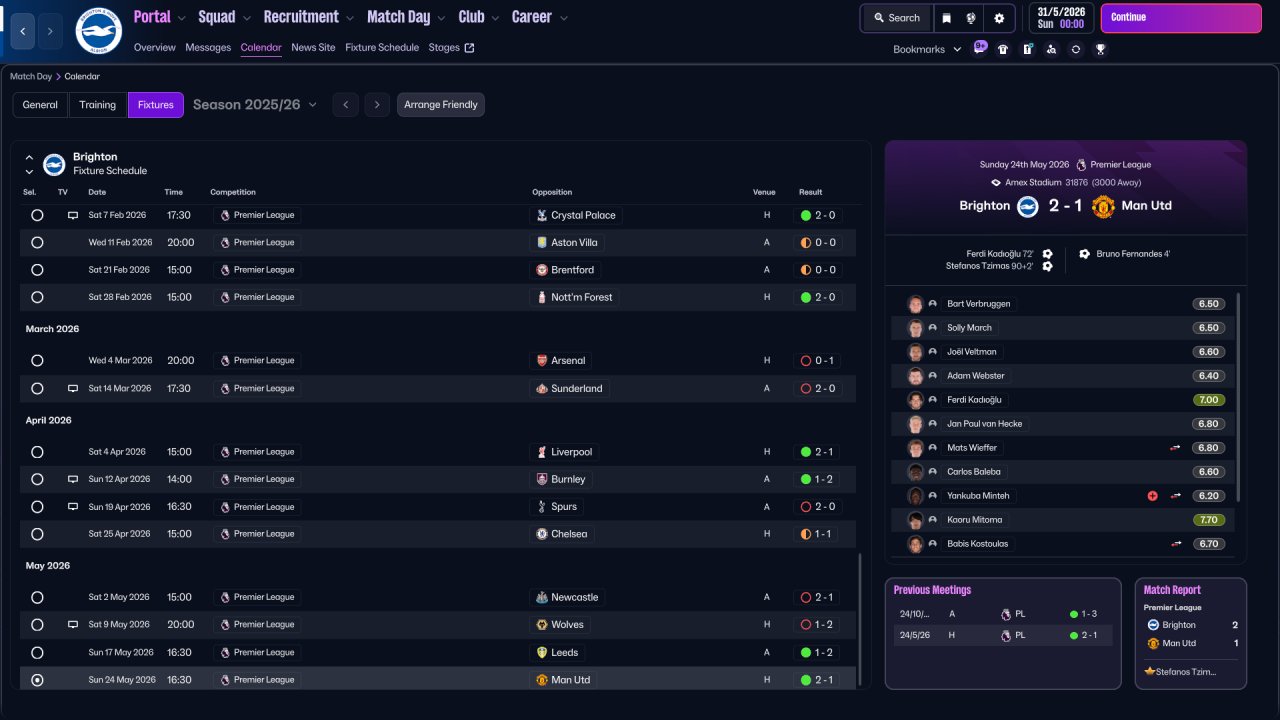This screenshot has height=720, width=1280.
Task: Open the Season 2025/26 dropdown
Action: [255, 105]
